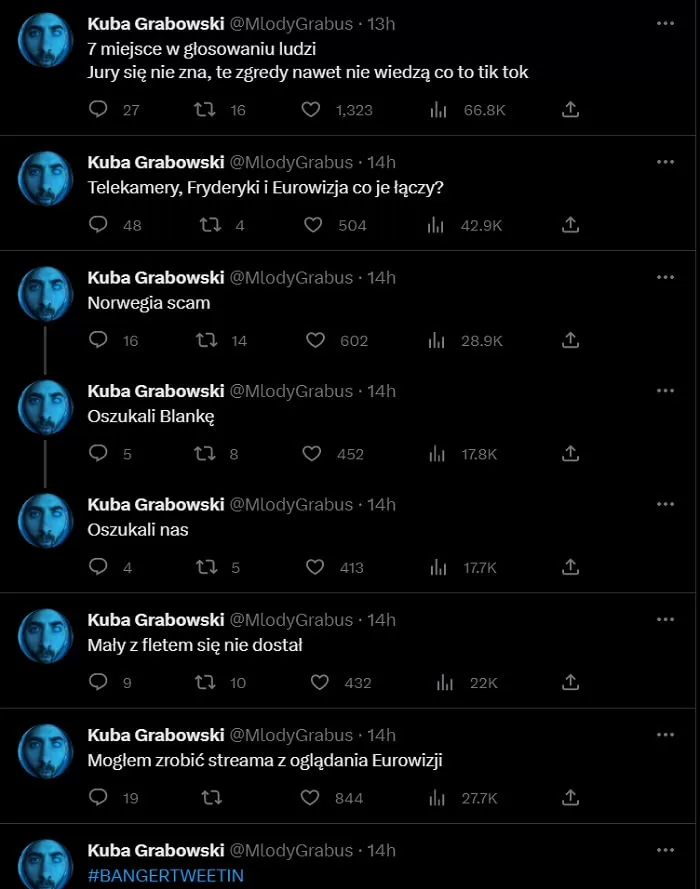Open more options on 'Mogłem zrobić streama' tweet
700x889 pixels.
[x=665, y=734]
